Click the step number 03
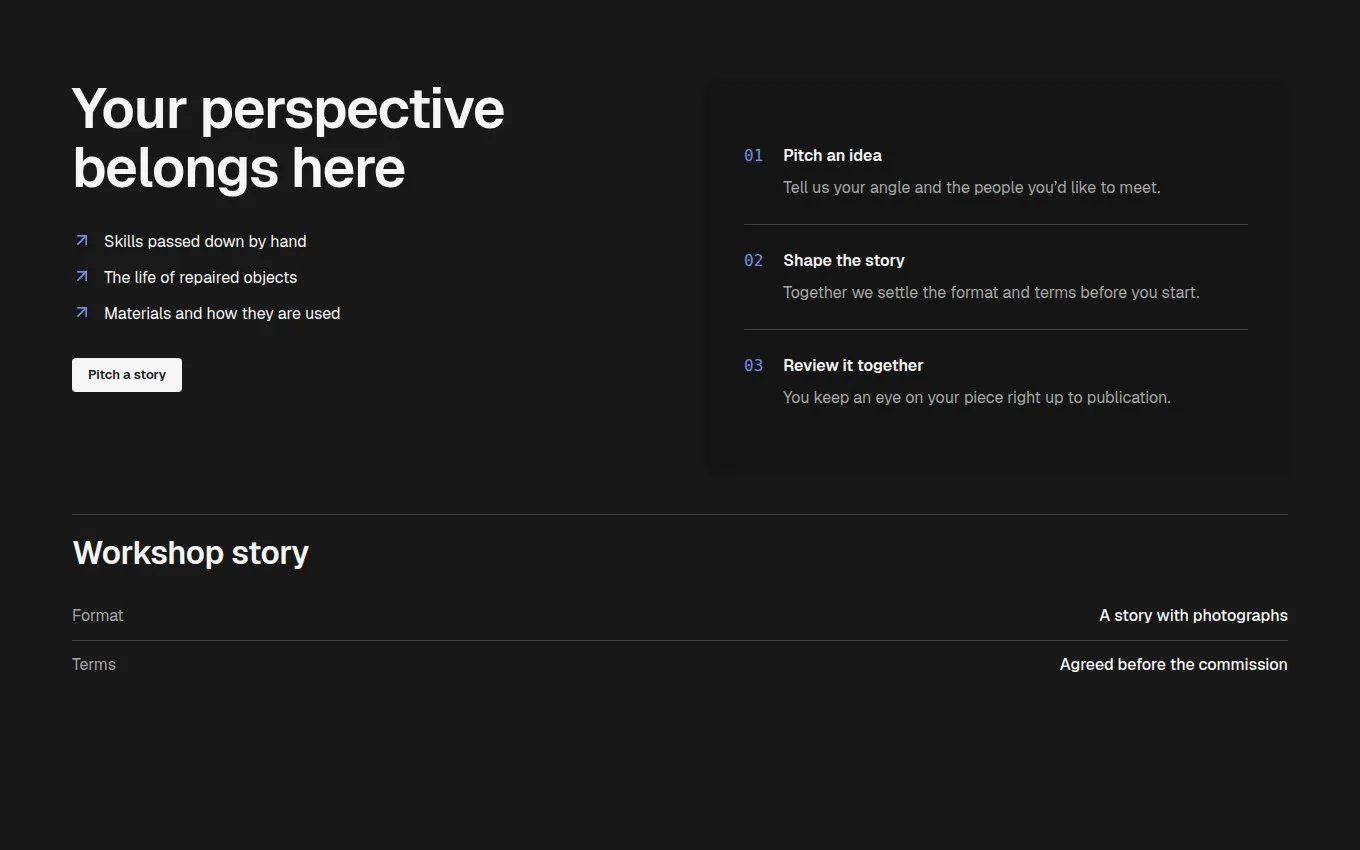The width and height of the screenshot is (1360, 850). (x=753, y=365)
